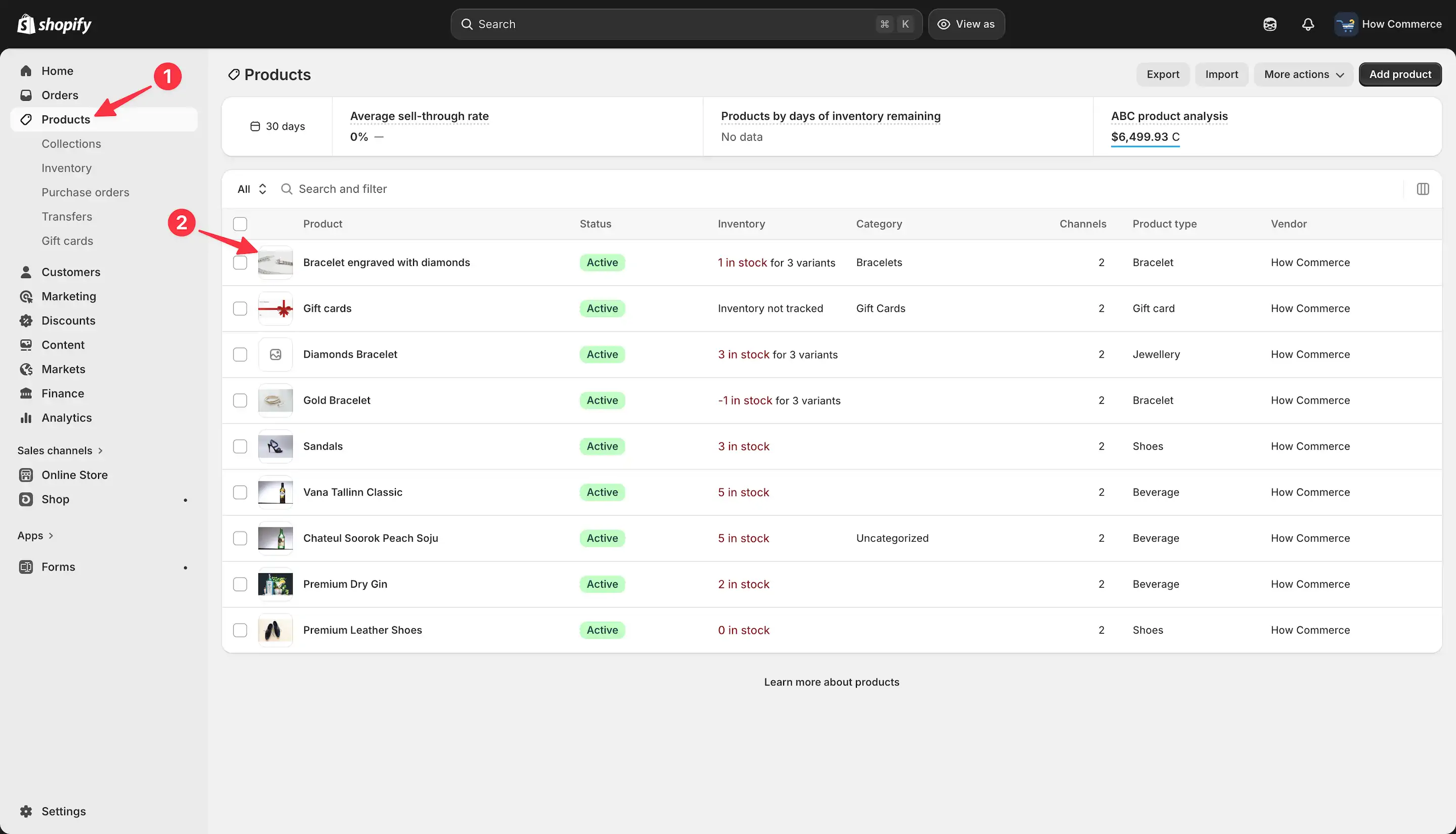
Task: Select the Vana Tallinn Classic checkbox
Action: click(x=240, y=493)
